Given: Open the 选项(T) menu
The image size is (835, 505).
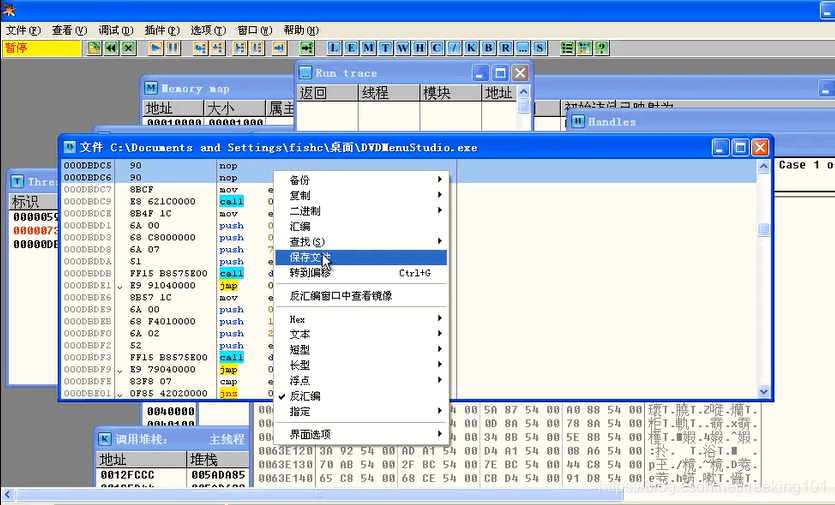Looking at the screenshot, I should (208, 30).
